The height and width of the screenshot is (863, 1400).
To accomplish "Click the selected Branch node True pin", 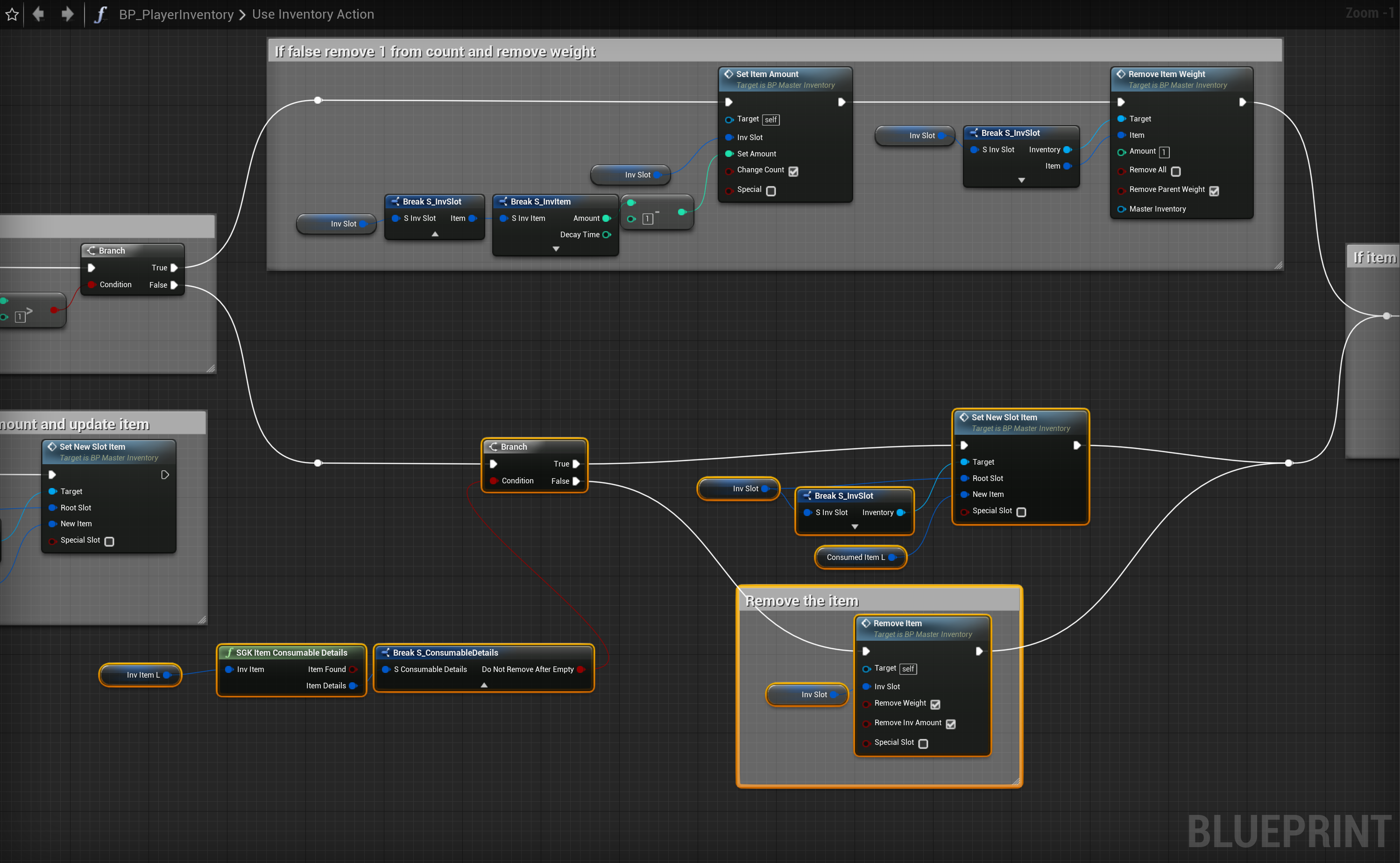I will (x=576, y=464).
